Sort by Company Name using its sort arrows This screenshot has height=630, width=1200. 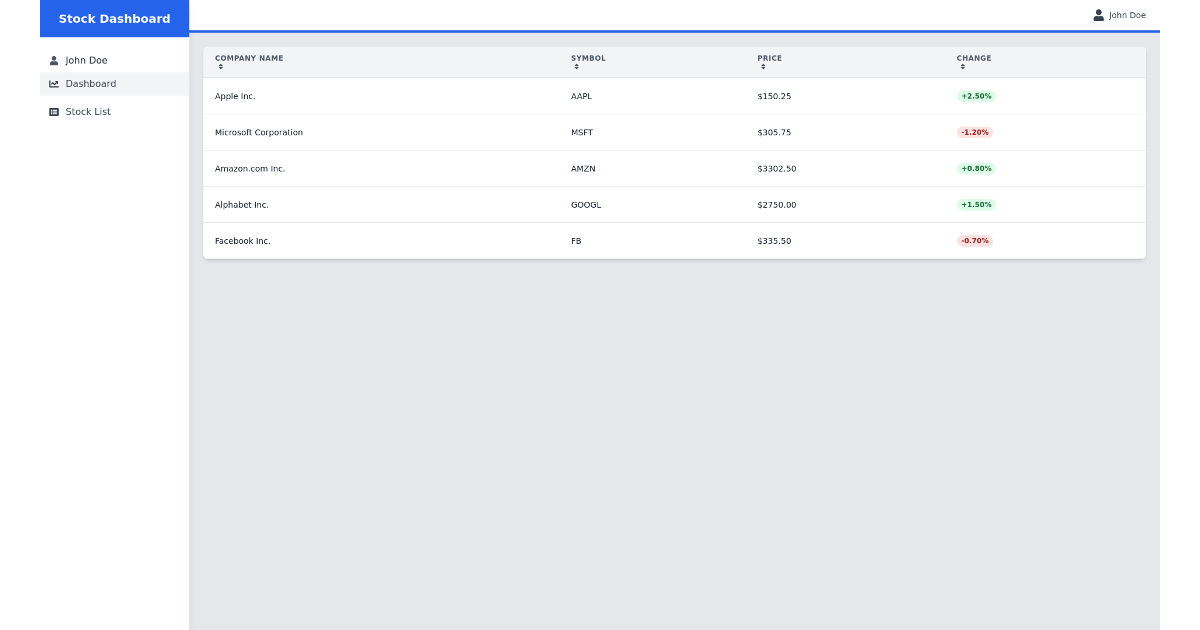(221, 65)
